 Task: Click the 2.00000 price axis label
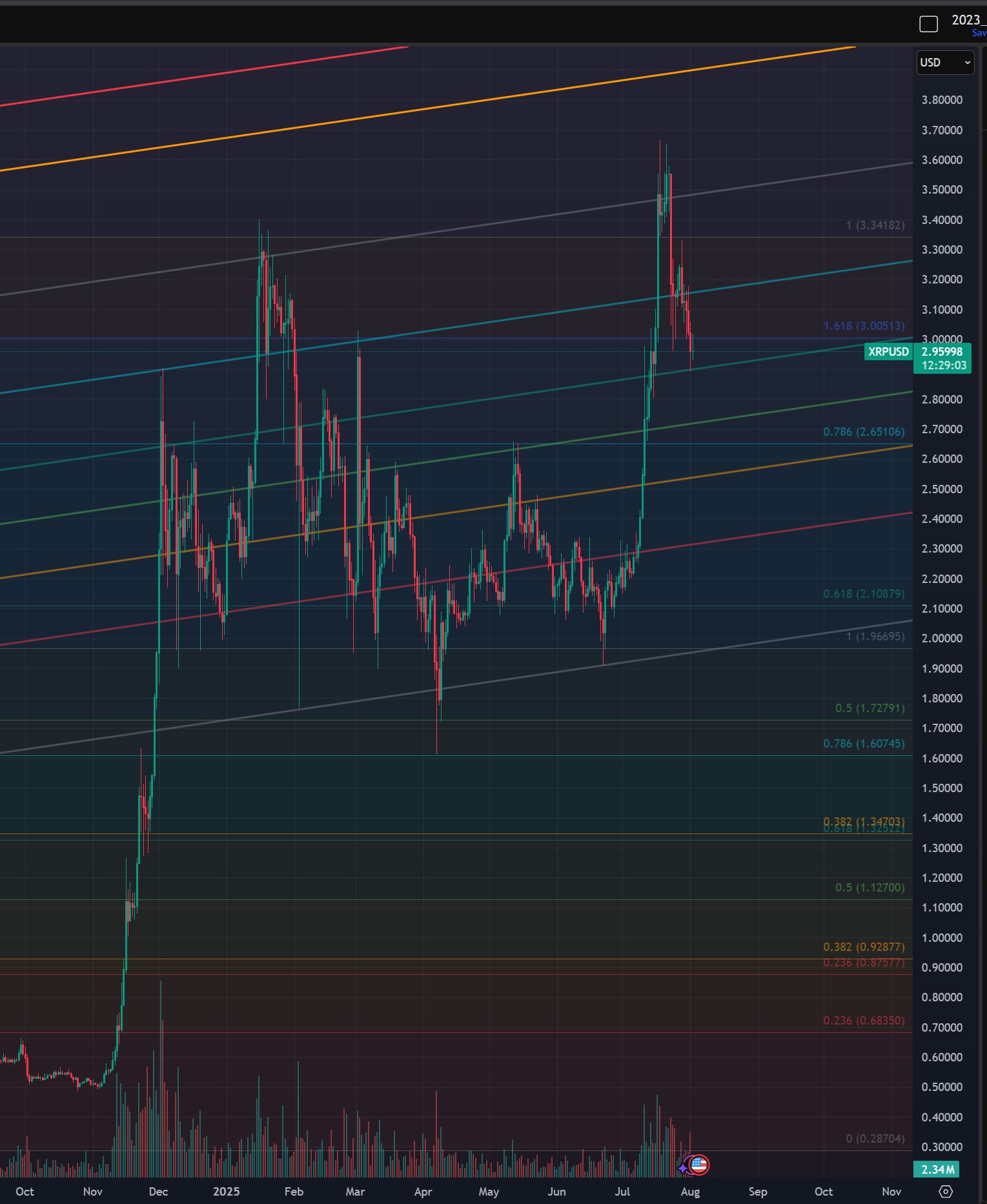(x=942, y=638)
